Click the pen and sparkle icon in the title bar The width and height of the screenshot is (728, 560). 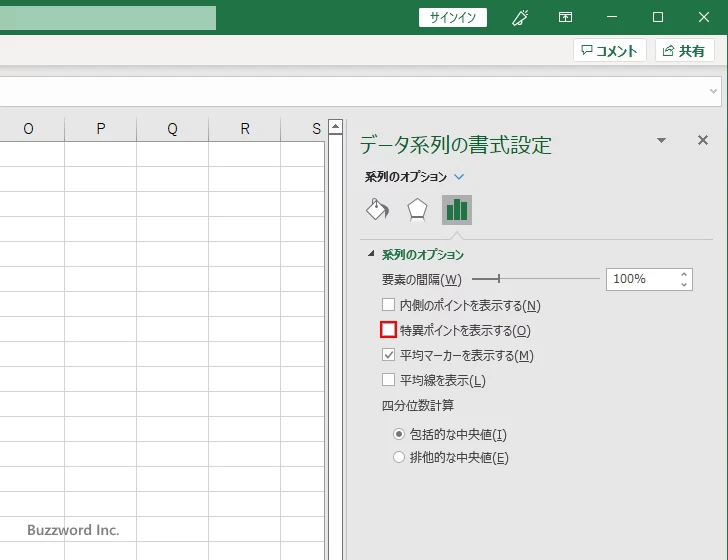520,18
